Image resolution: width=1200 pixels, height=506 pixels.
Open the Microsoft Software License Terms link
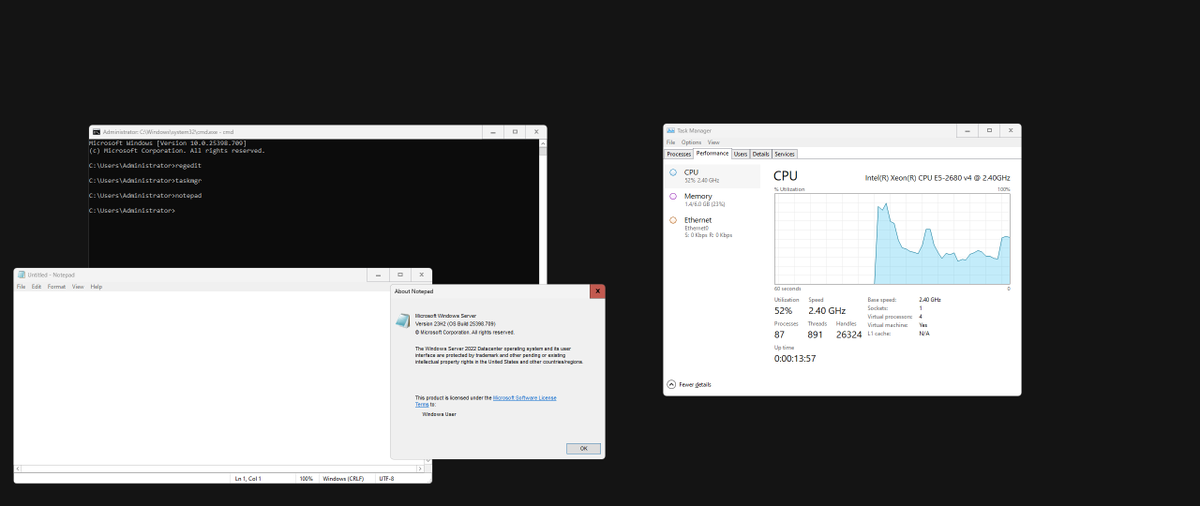pos(486,401)
